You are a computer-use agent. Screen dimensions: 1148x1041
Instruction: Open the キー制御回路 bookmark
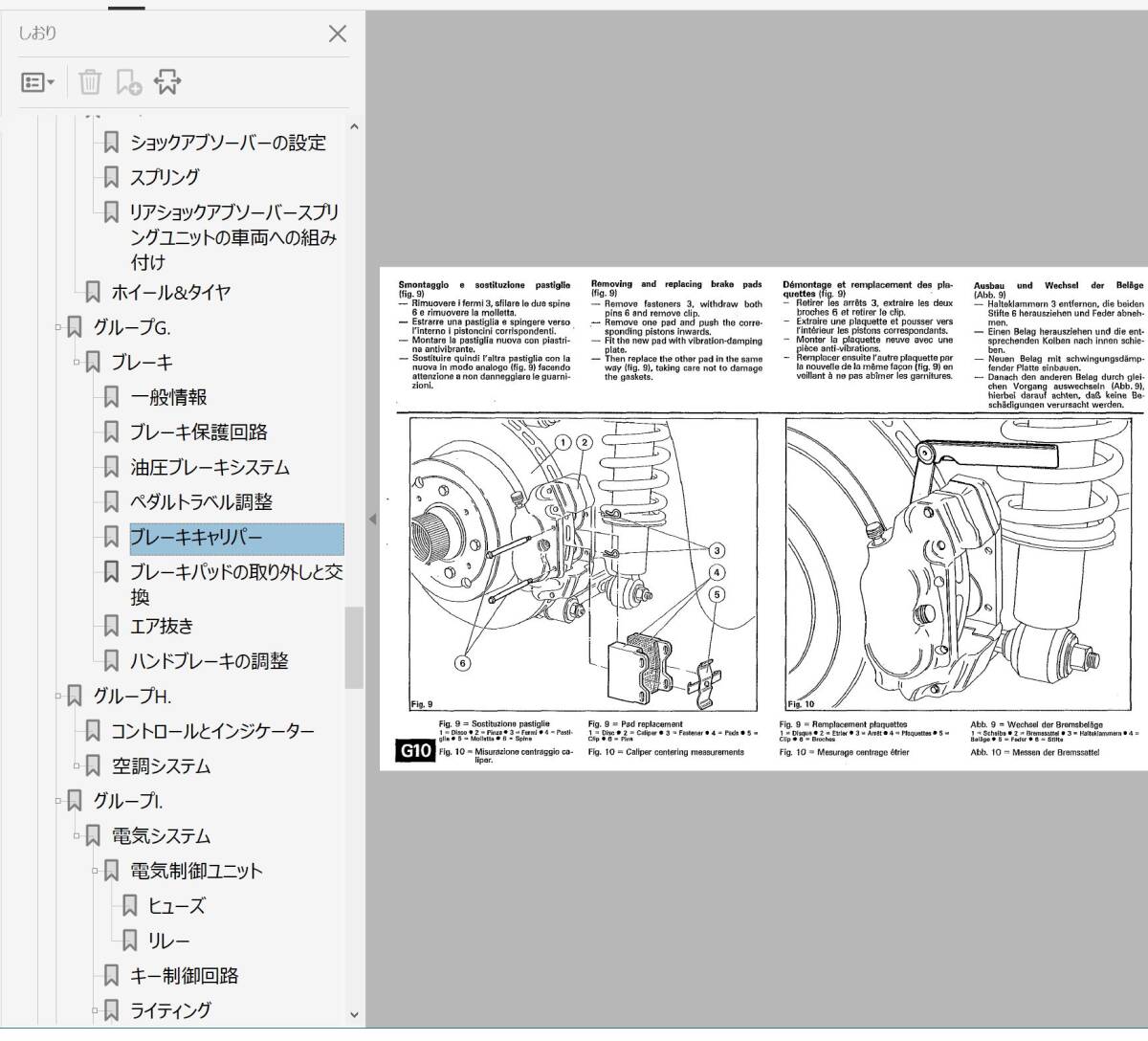click(185, 976)
